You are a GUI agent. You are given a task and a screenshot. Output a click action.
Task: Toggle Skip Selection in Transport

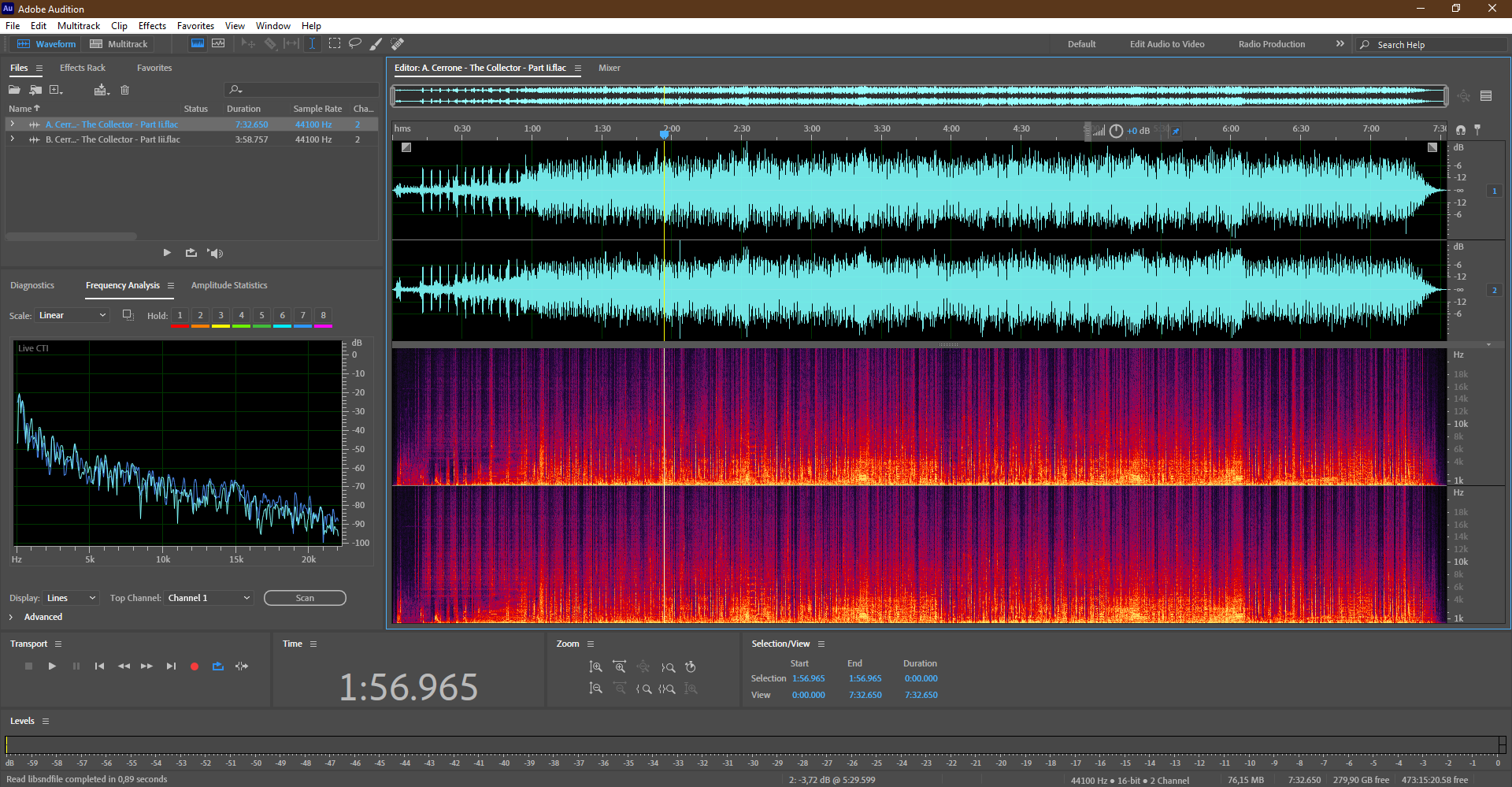(242, 666)
